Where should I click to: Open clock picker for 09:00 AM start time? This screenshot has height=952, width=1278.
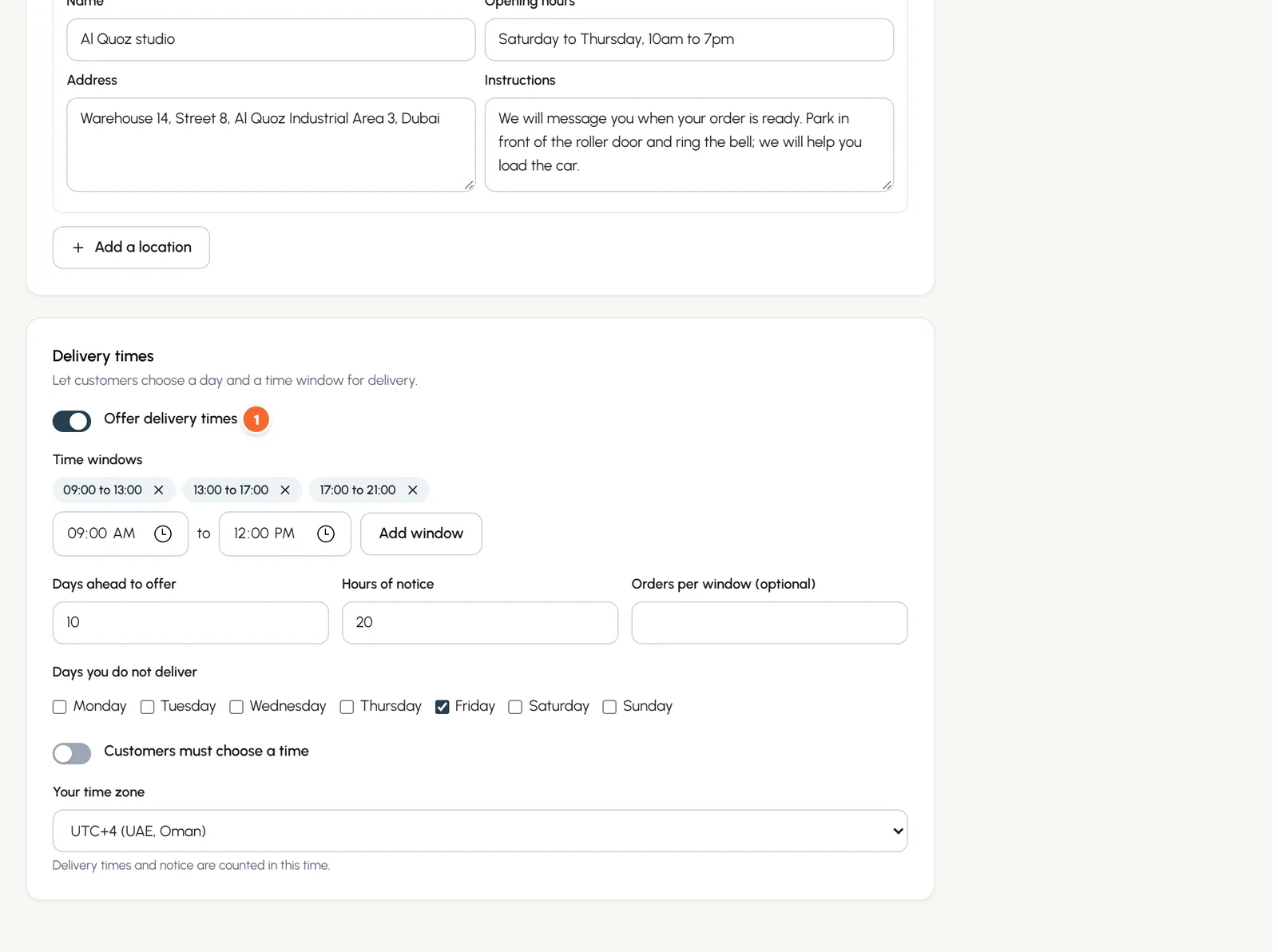tap(163, 534)
